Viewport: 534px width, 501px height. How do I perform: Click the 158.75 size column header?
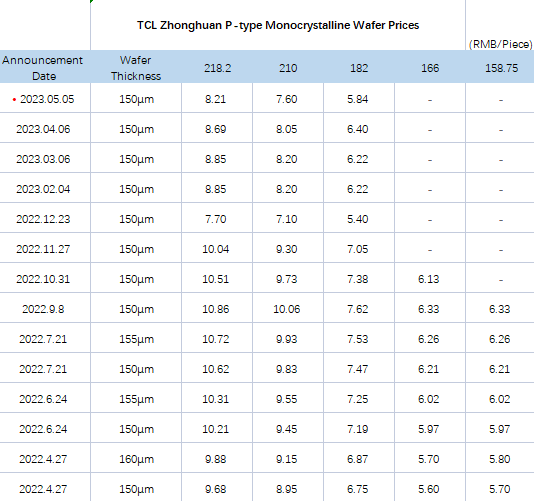pyautogui.click(x=501, y=68)
